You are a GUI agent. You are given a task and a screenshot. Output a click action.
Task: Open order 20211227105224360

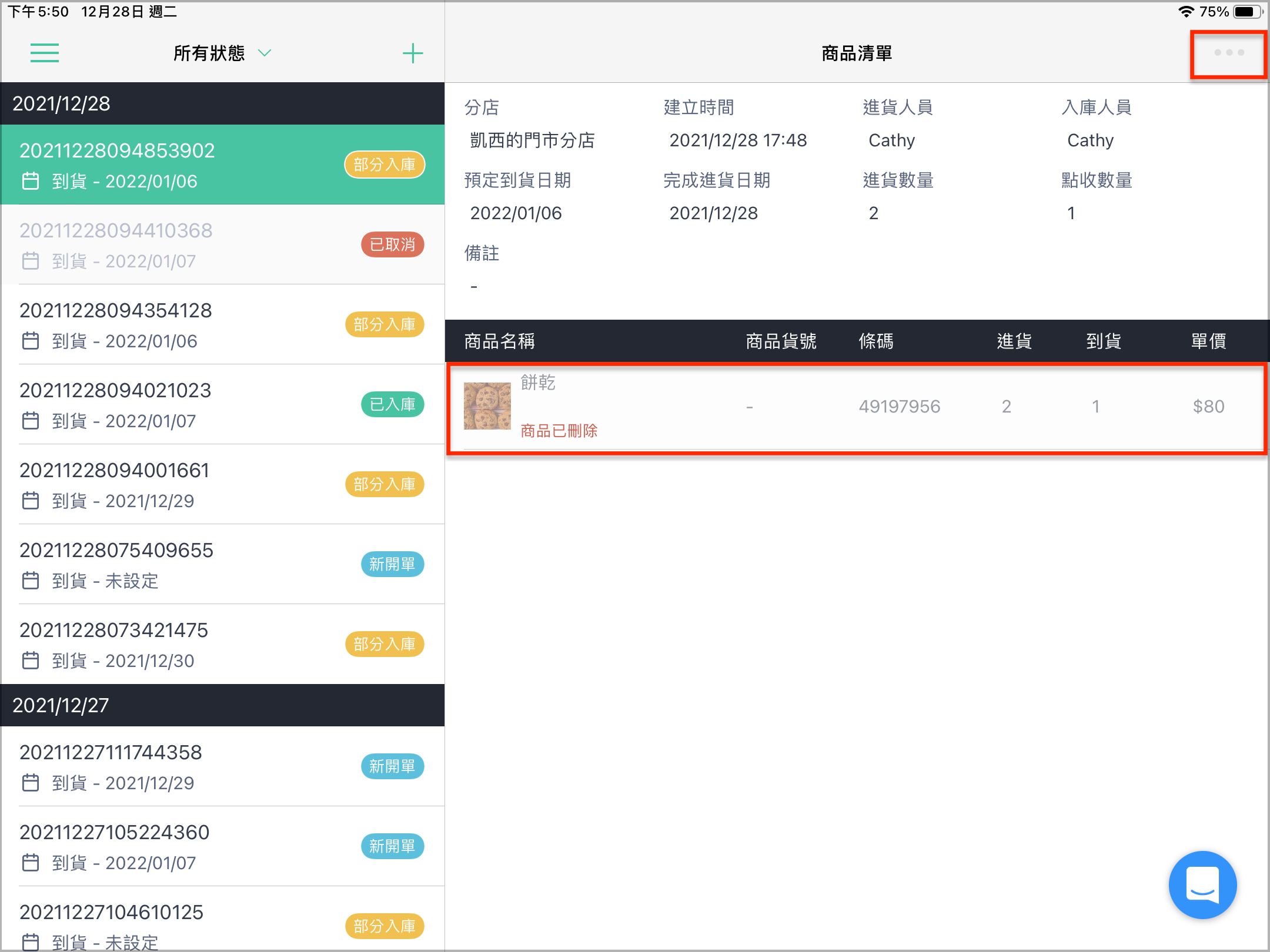coord(223,846)
